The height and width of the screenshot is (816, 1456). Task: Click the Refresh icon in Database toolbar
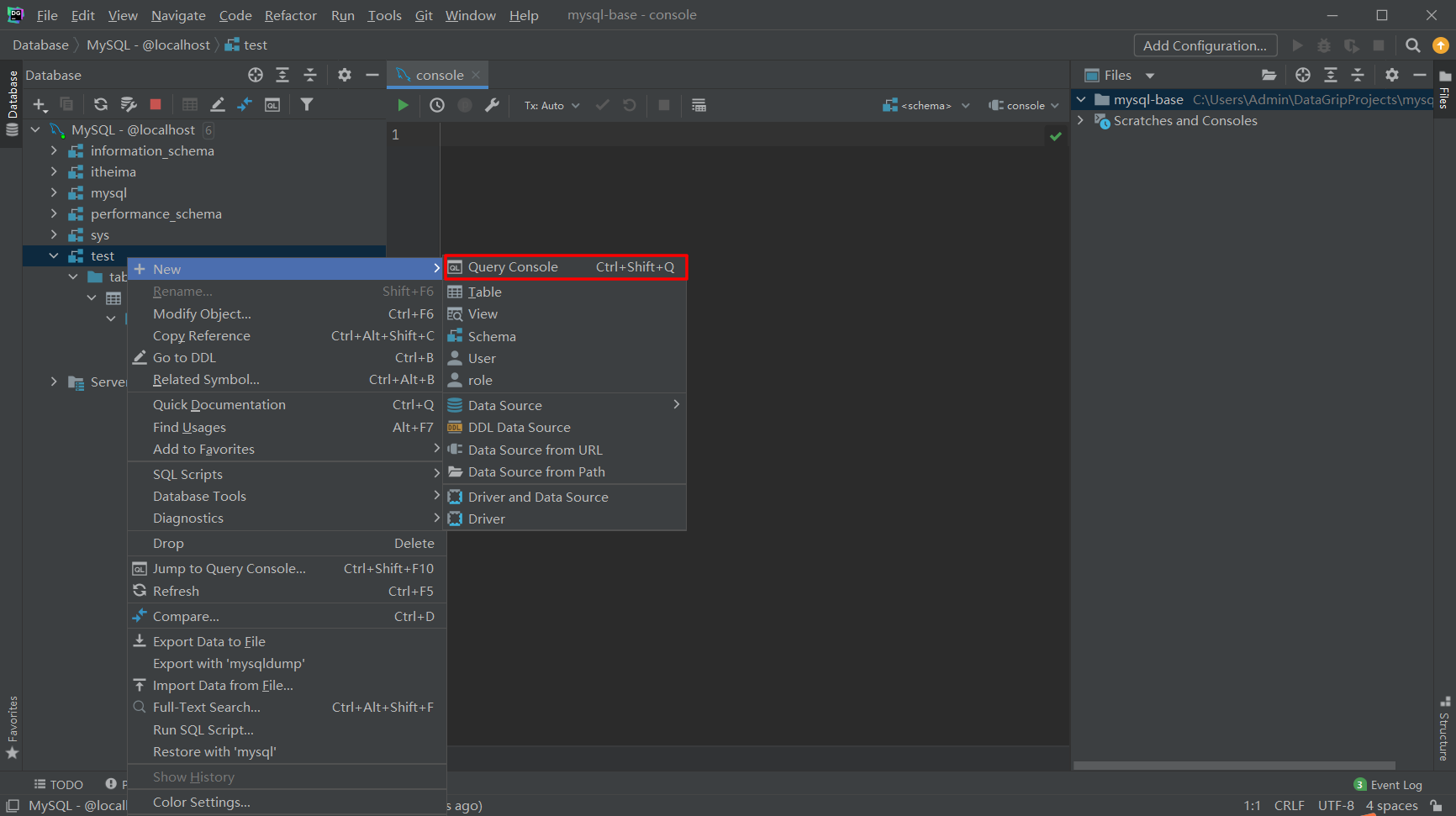[x=101, y=105]
